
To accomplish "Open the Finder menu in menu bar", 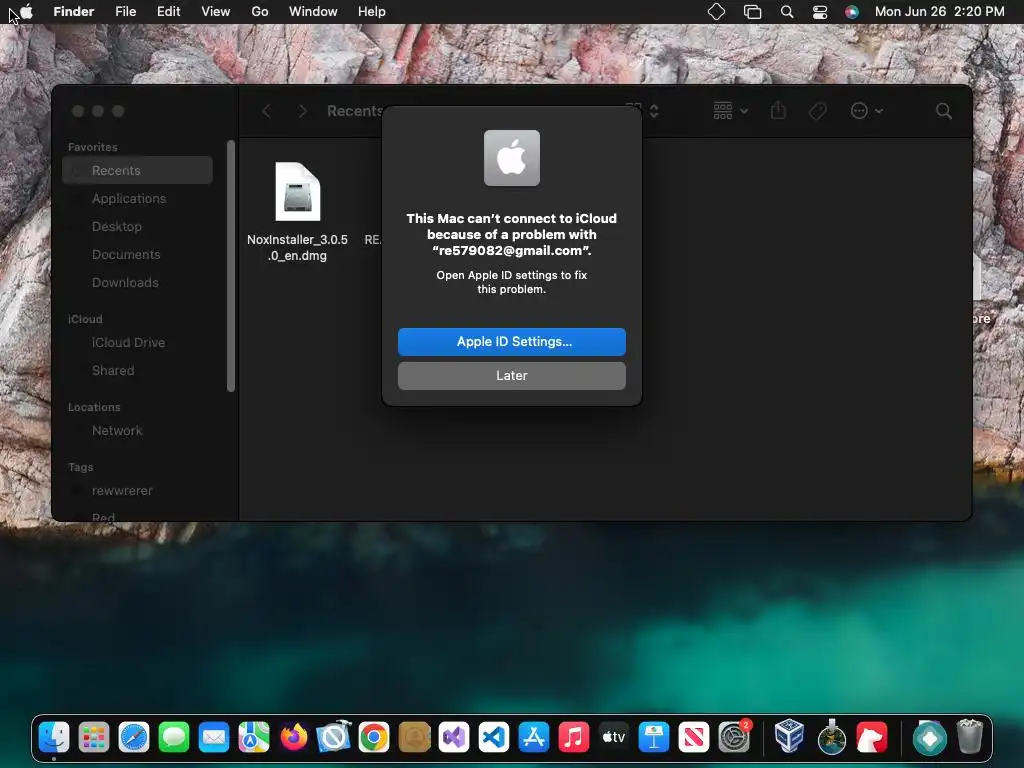I will pyautogui.click(x=73, y=12).
